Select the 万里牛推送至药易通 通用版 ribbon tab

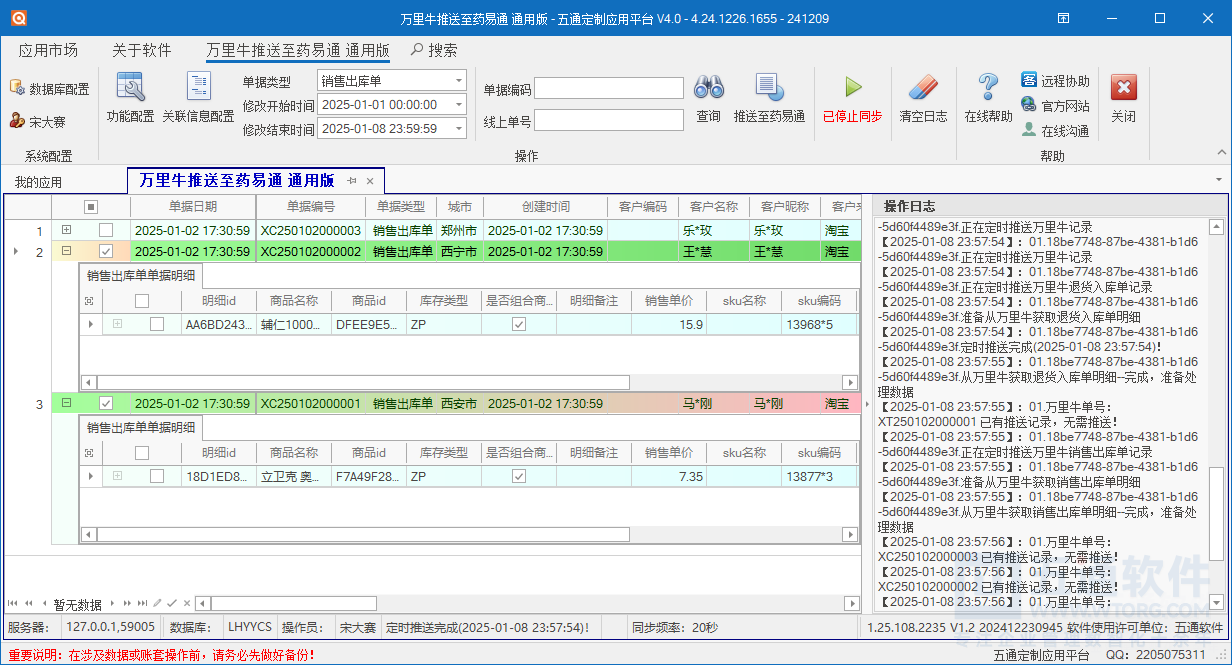coord(298,50)
